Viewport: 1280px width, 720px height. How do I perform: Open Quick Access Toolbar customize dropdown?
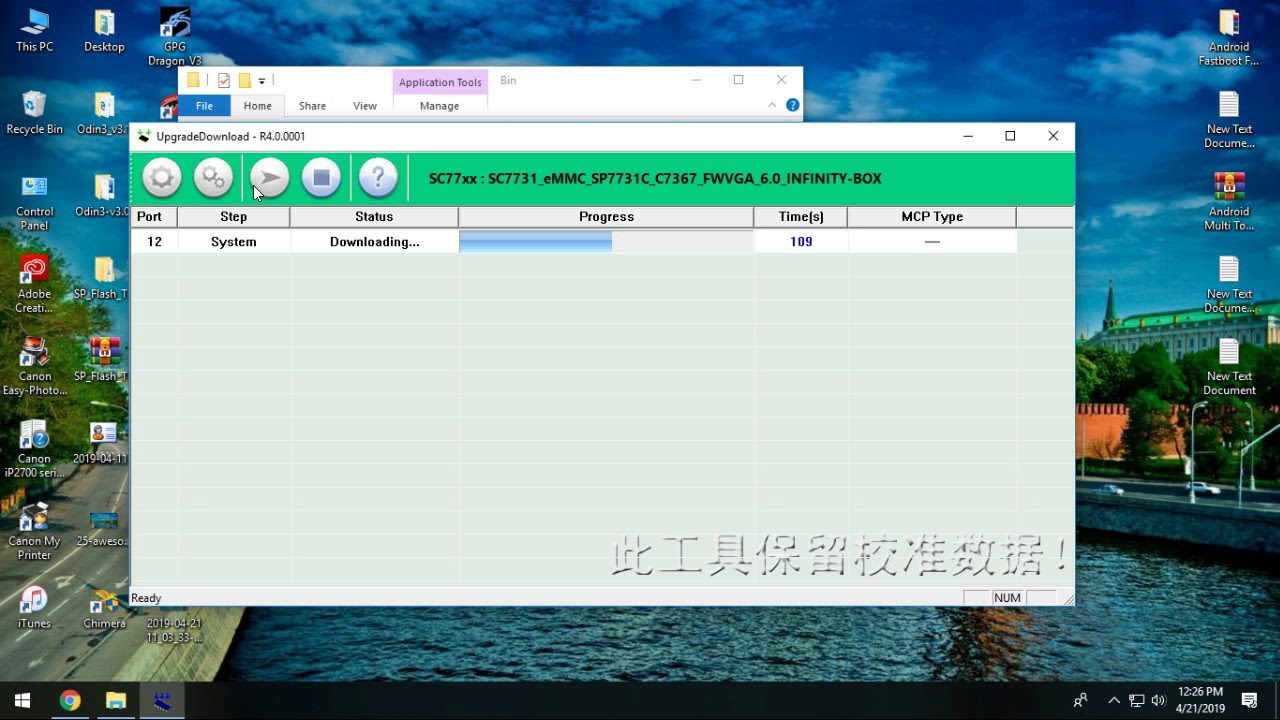click(262, 81)
